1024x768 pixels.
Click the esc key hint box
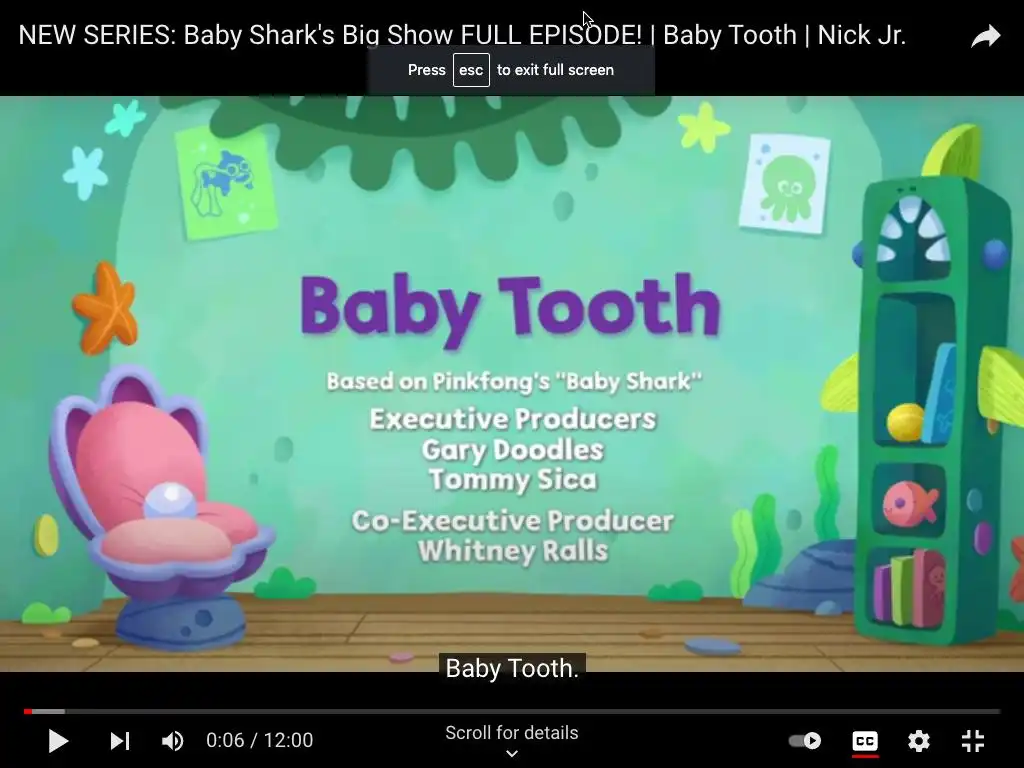point(471,70)
